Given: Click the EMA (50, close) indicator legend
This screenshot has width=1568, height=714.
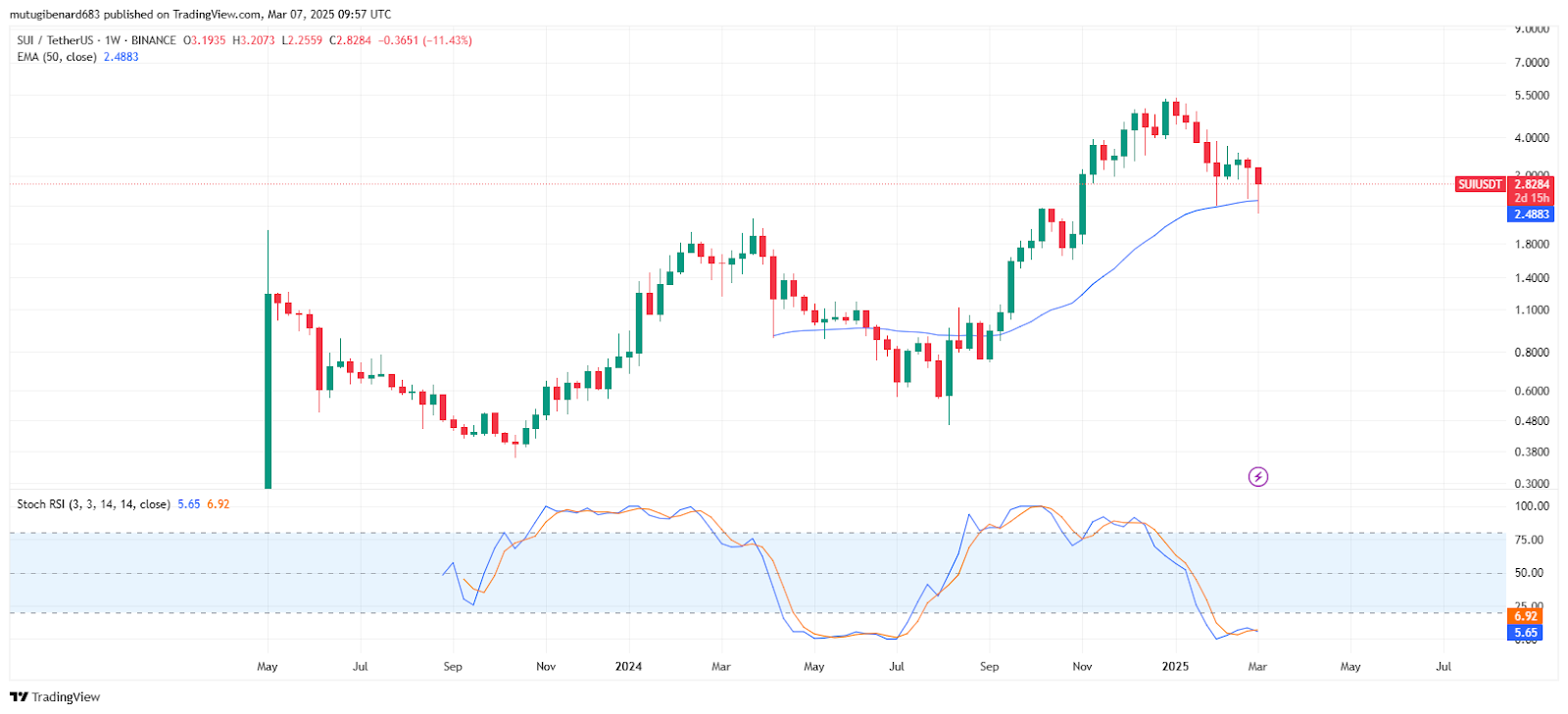Looking at the screenshot, I should (x=57, y=57).
